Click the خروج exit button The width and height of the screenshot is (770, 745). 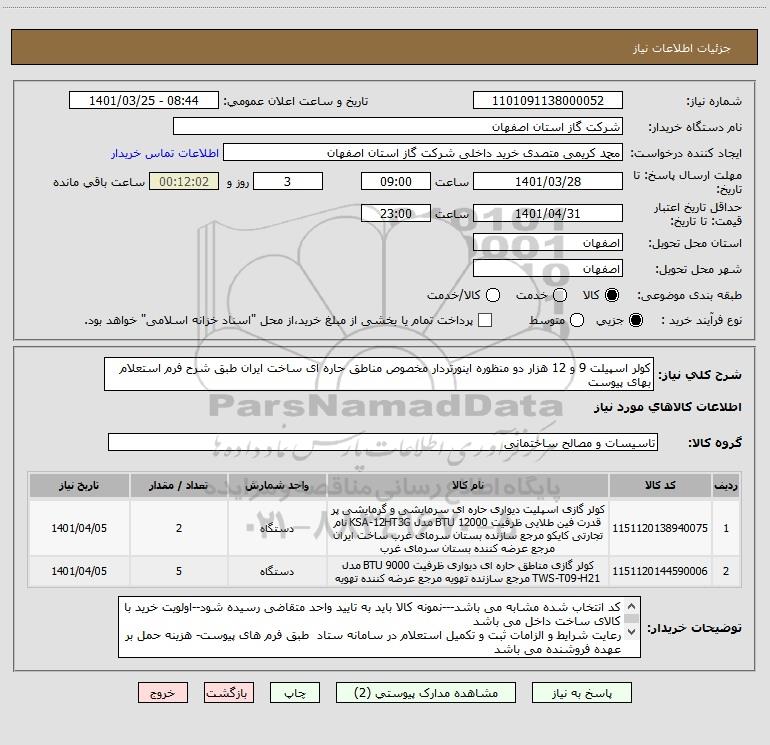[163, 692]
